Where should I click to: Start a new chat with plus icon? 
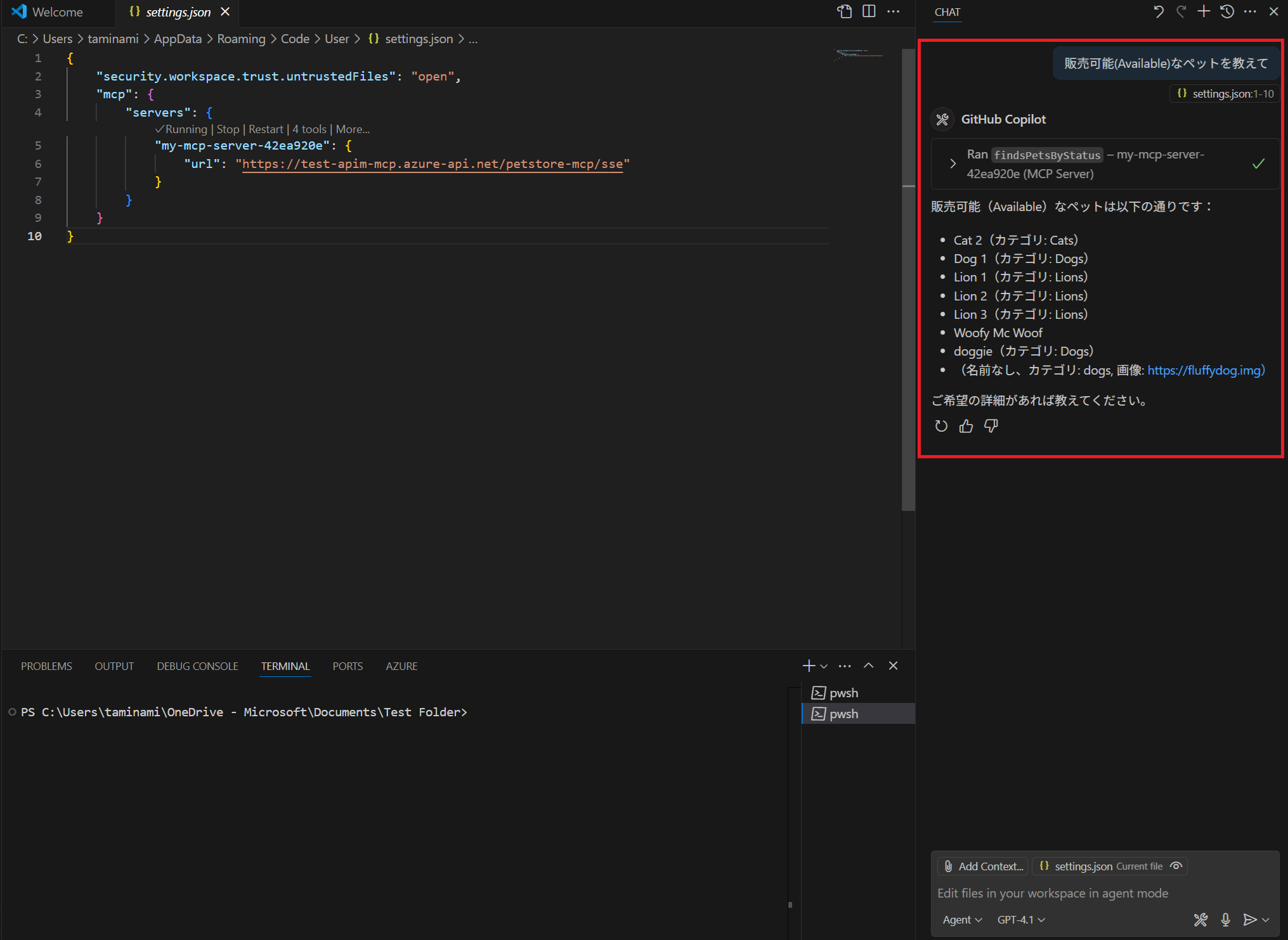(1204, 11)
